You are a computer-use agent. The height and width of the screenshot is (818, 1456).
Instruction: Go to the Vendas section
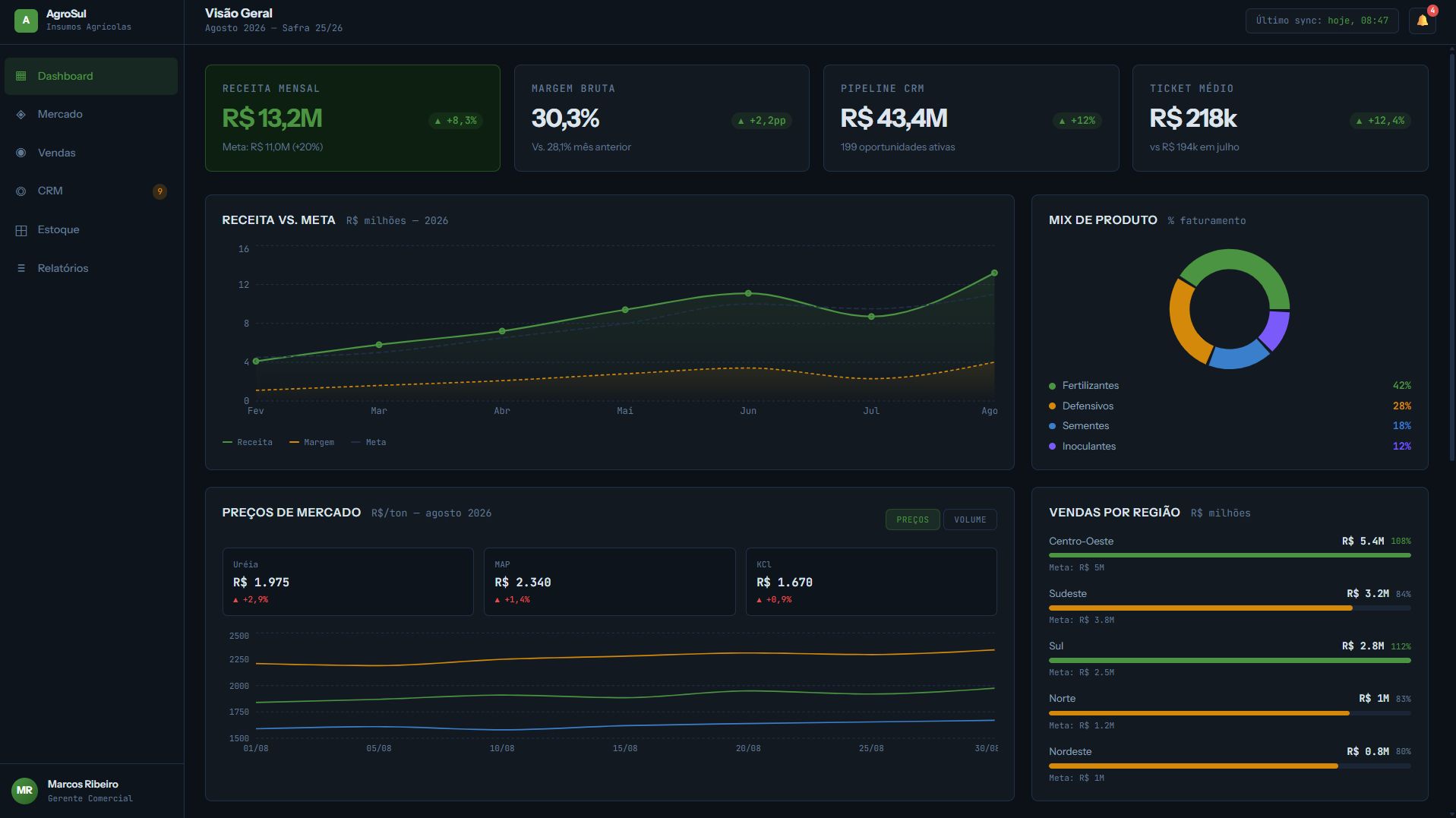pyautogui.click(x=91, y=153)
